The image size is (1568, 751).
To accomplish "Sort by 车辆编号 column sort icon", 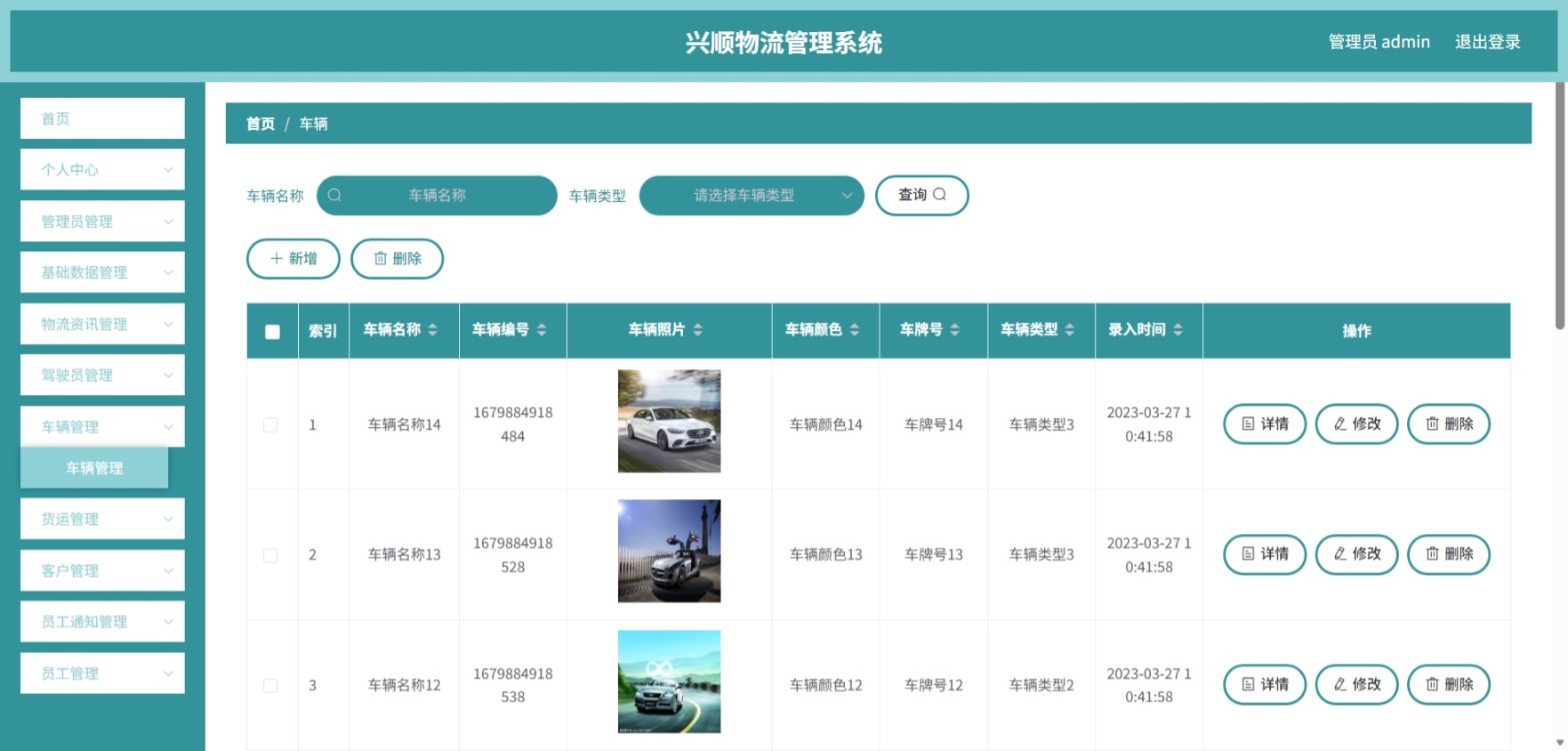I will tap(542, 330).
